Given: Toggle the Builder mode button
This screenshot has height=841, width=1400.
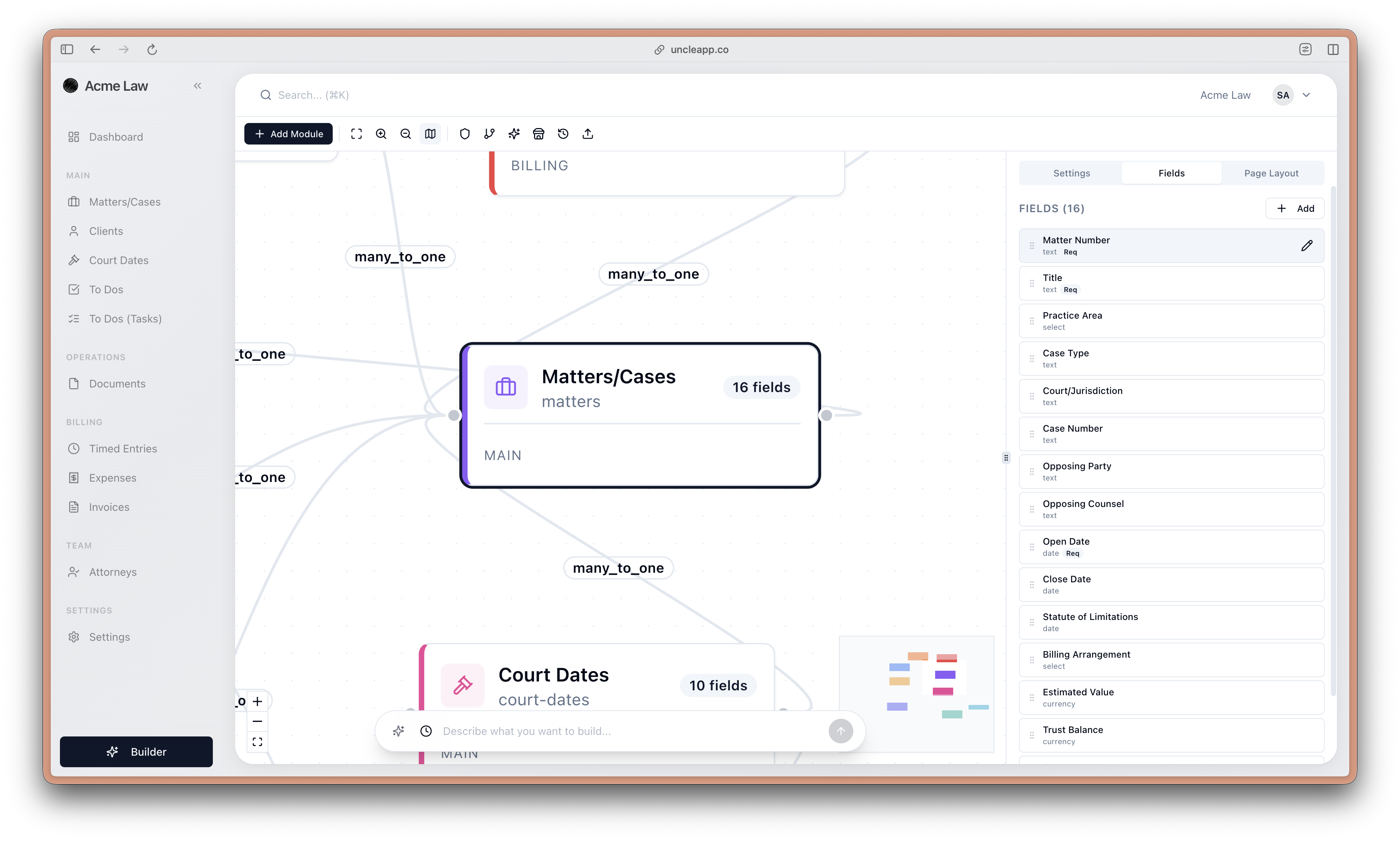Looking at the screenshot, I should point(136,751).
